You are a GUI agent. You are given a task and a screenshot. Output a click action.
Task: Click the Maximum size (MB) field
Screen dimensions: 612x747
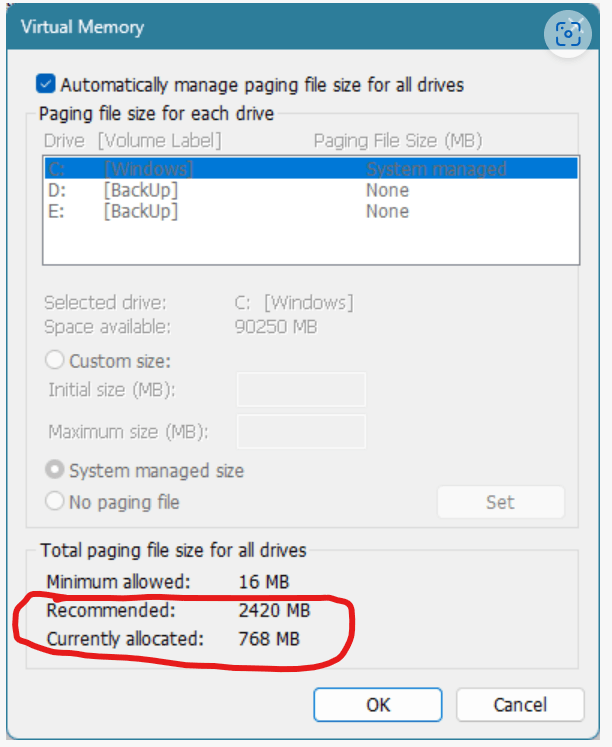click(301, 432)
